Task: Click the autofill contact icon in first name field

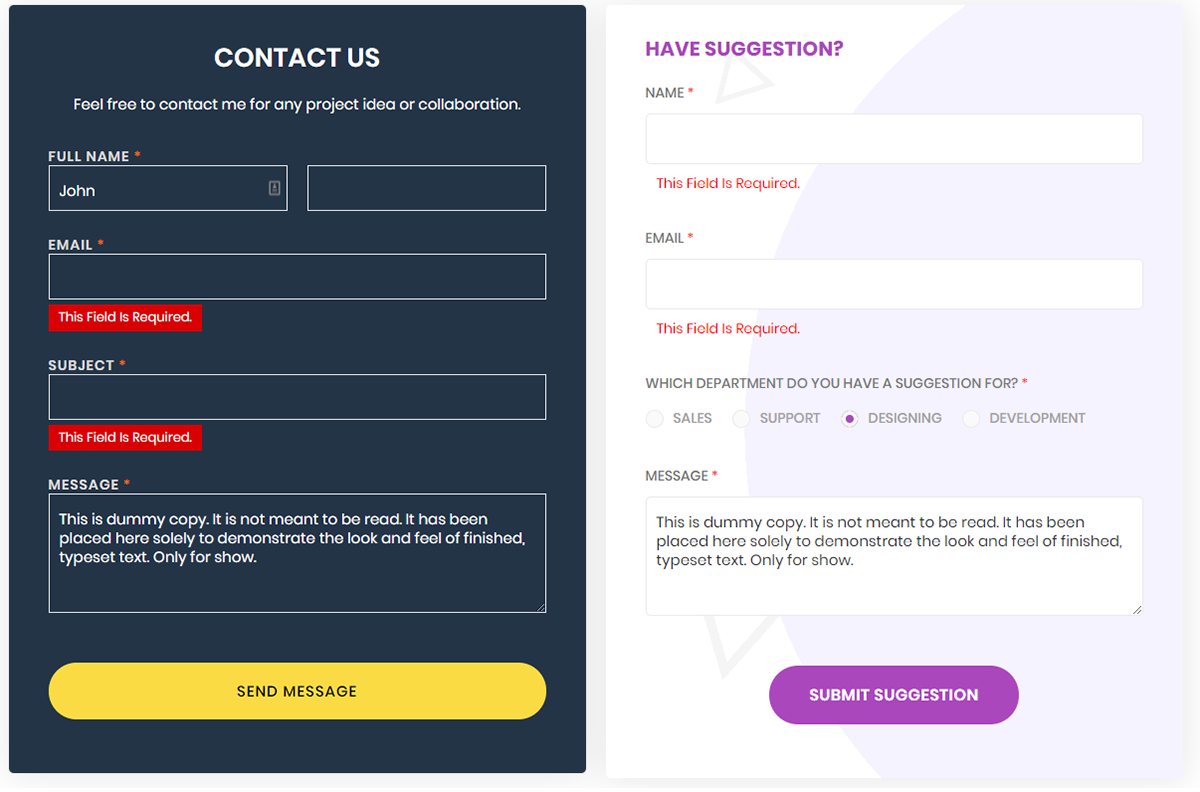Action: click(275, 188)
